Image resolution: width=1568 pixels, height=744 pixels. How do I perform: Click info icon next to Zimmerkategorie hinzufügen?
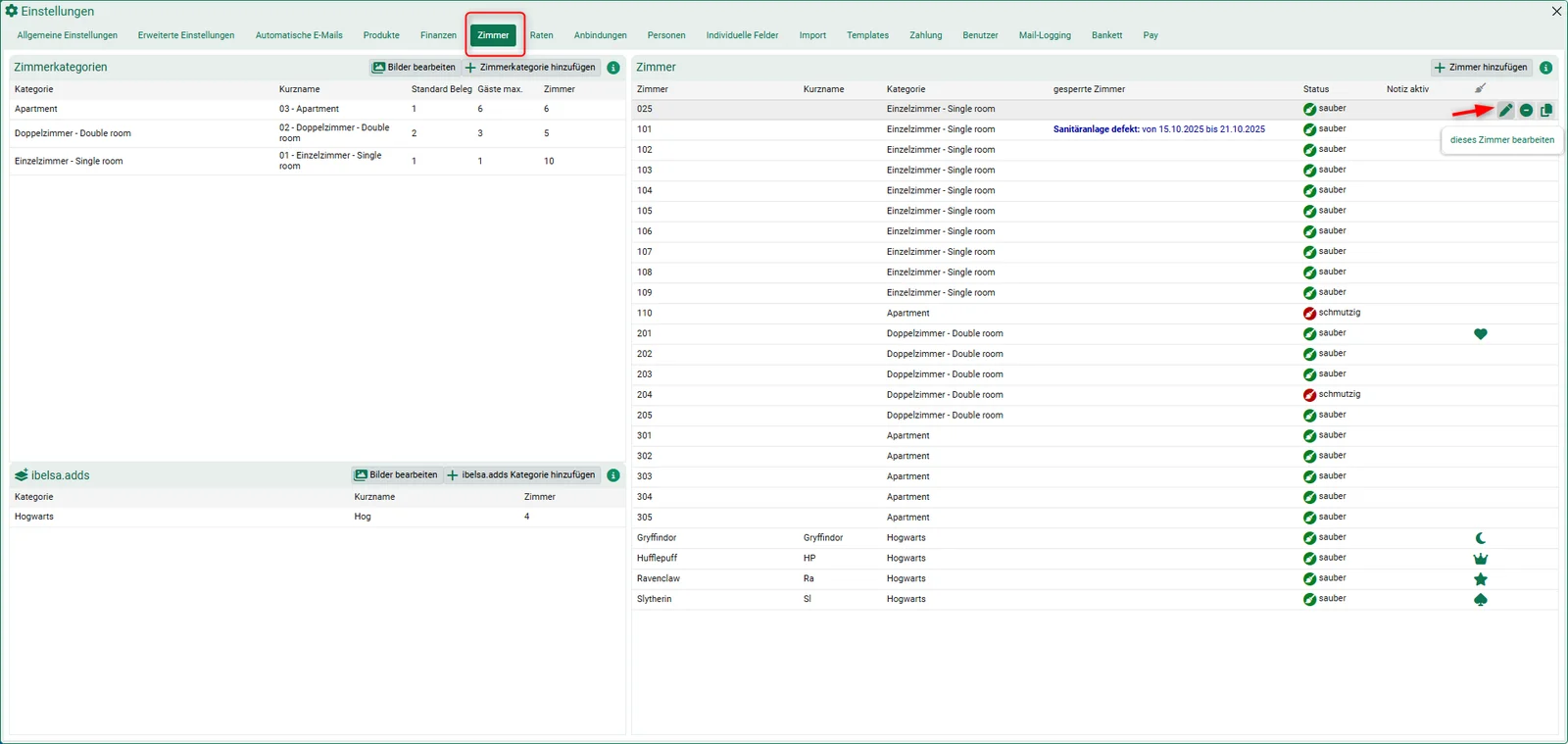(x=613, y=68)
